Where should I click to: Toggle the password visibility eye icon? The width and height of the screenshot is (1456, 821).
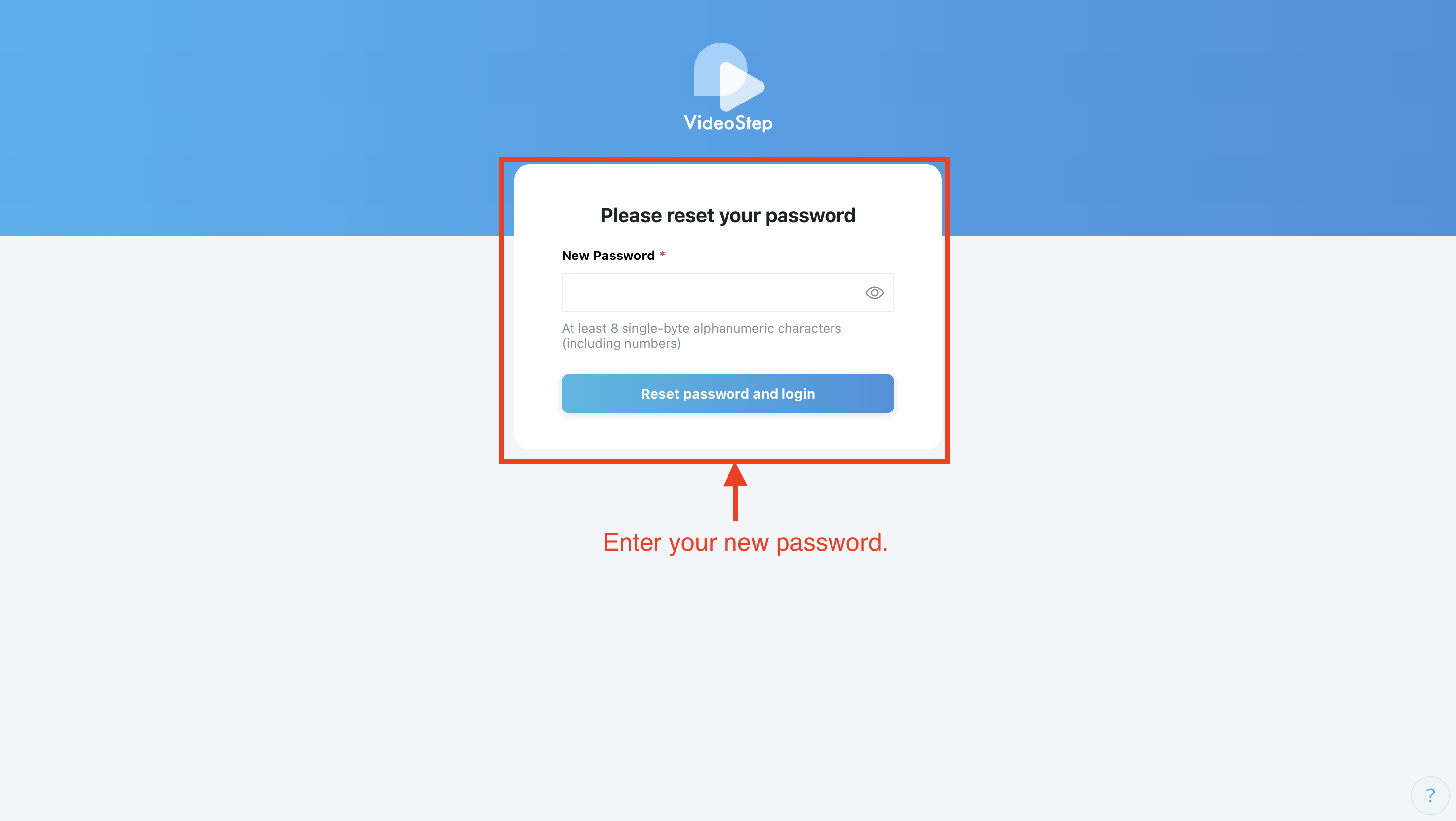point(874,293)
